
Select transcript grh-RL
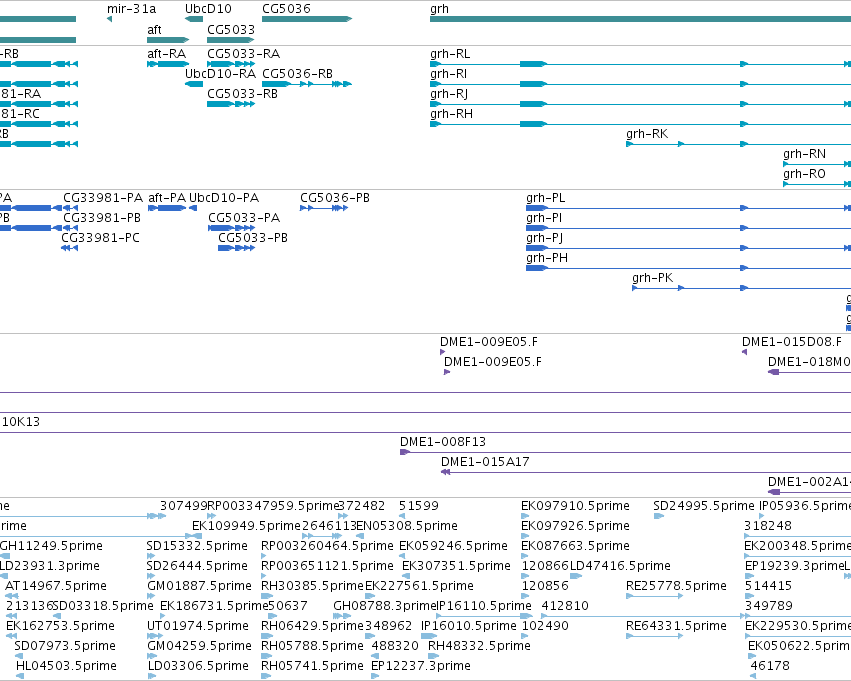450,54
